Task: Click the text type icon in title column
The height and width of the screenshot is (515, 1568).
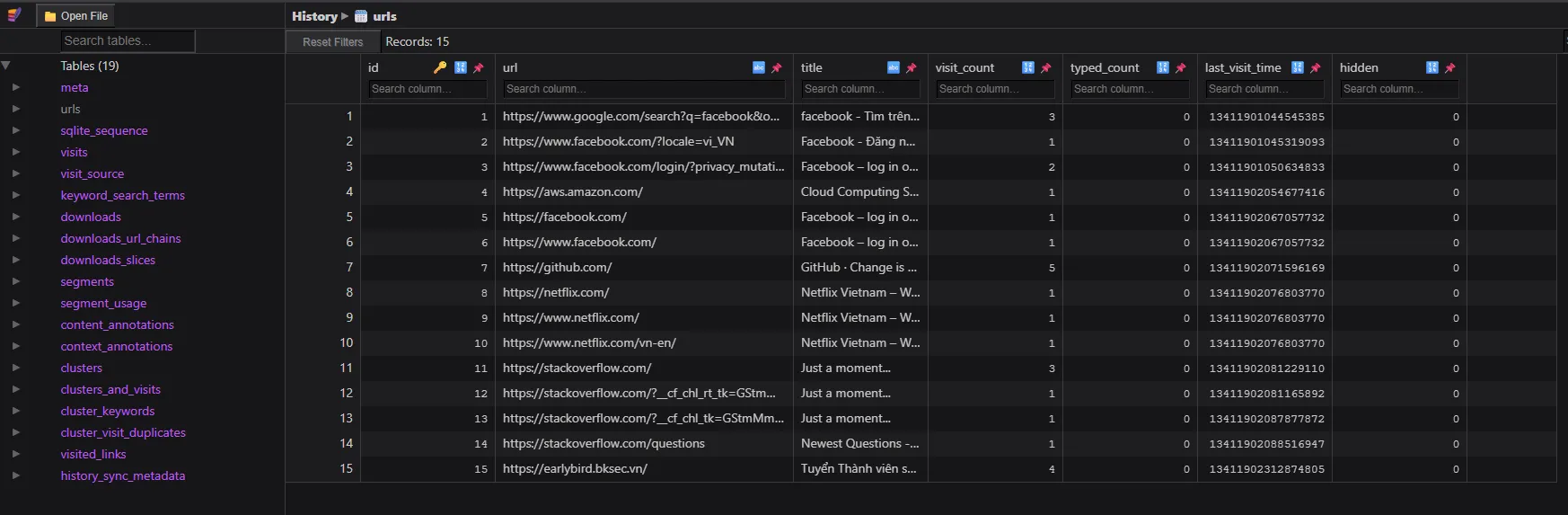Action: coord(894,67)
